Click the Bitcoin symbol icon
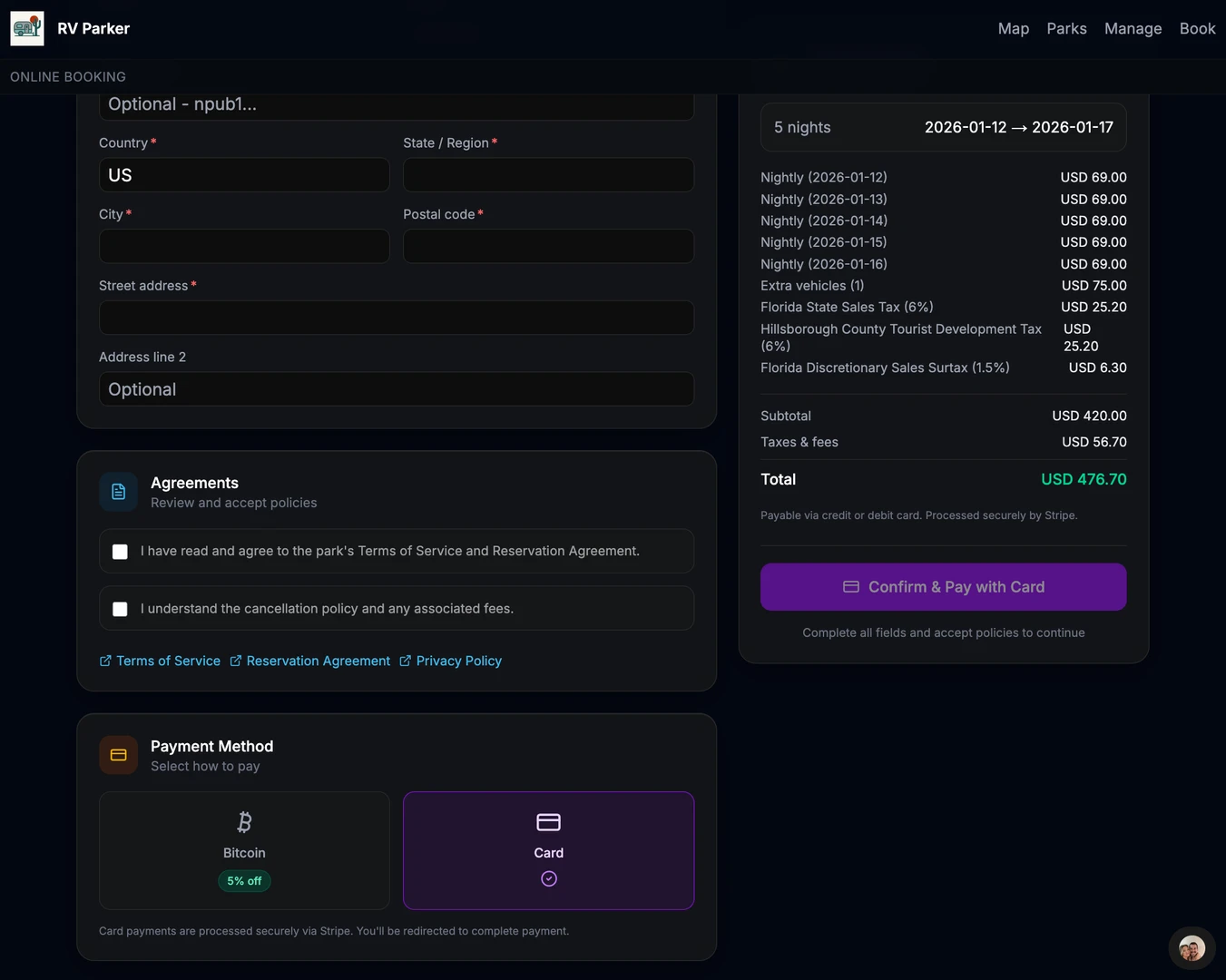The image size is (1226, 980). click(244, 822)
